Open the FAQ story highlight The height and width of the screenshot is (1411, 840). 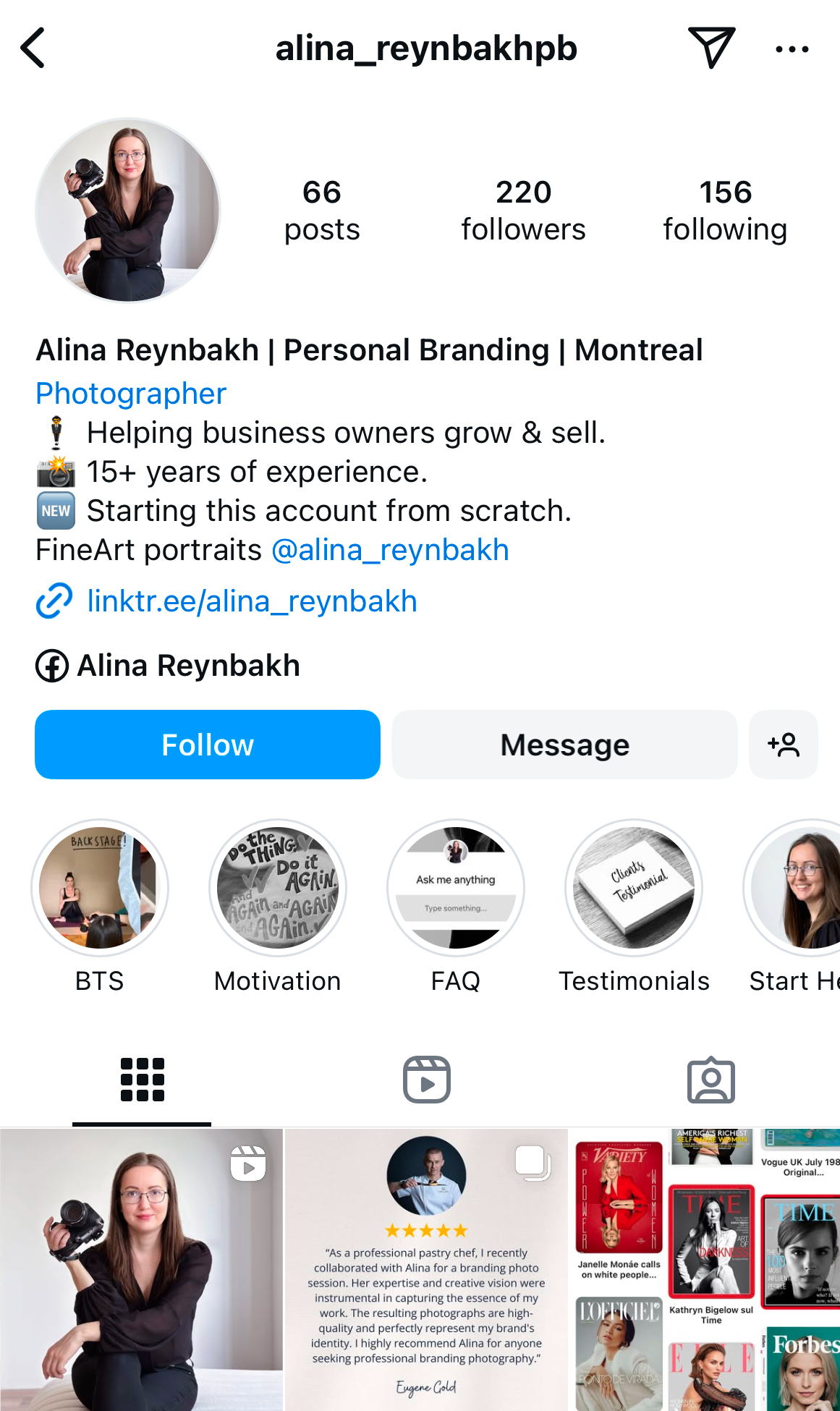coord(456,888)
